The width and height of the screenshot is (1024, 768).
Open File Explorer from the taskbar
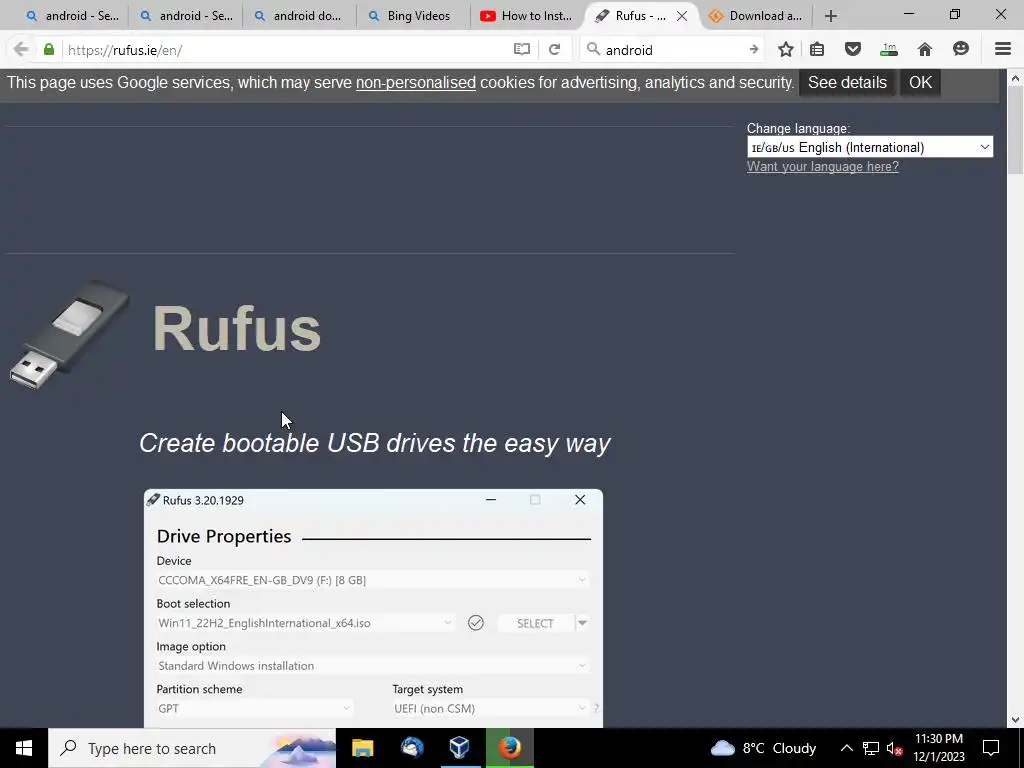click(x=362, y=748)
